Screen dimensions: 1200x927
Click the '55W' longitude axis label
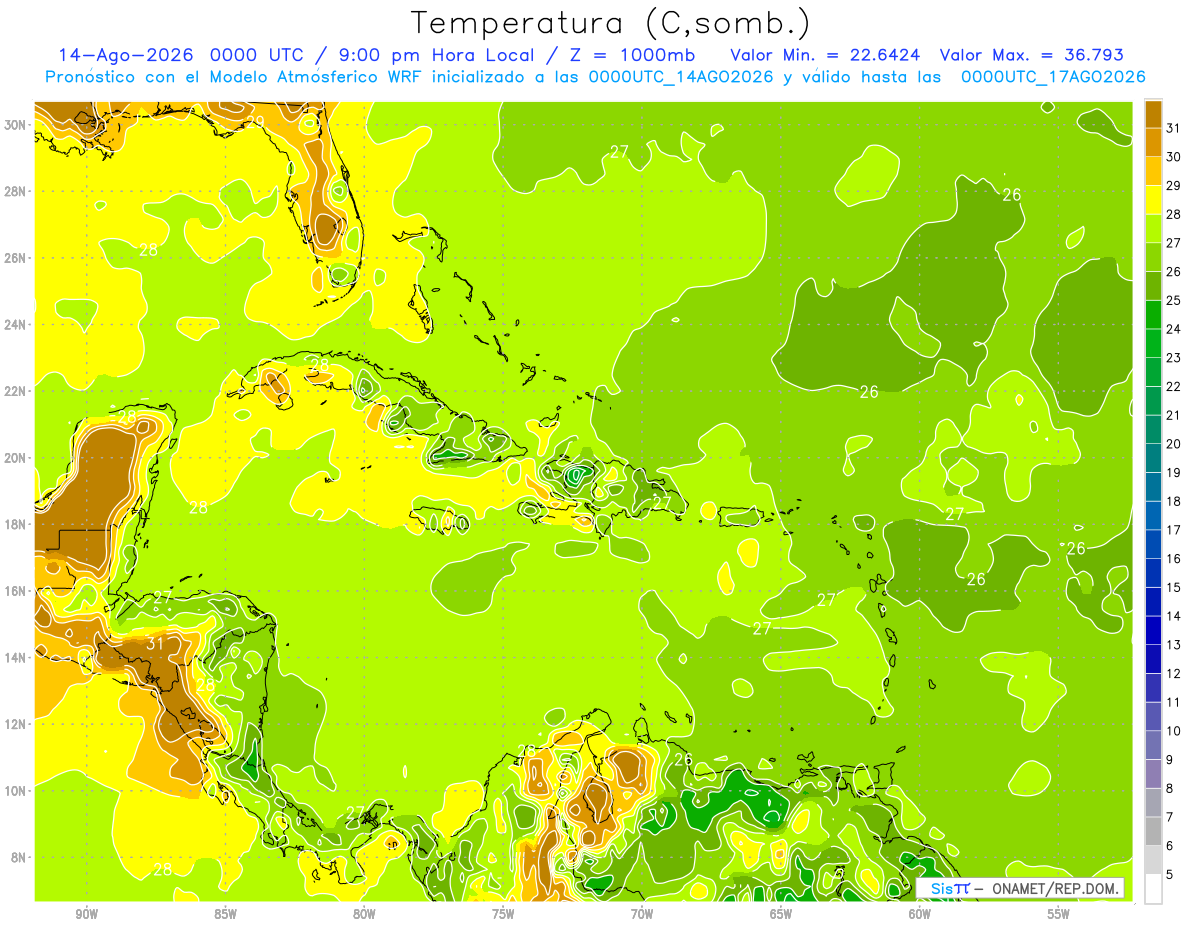[1059, 914]
